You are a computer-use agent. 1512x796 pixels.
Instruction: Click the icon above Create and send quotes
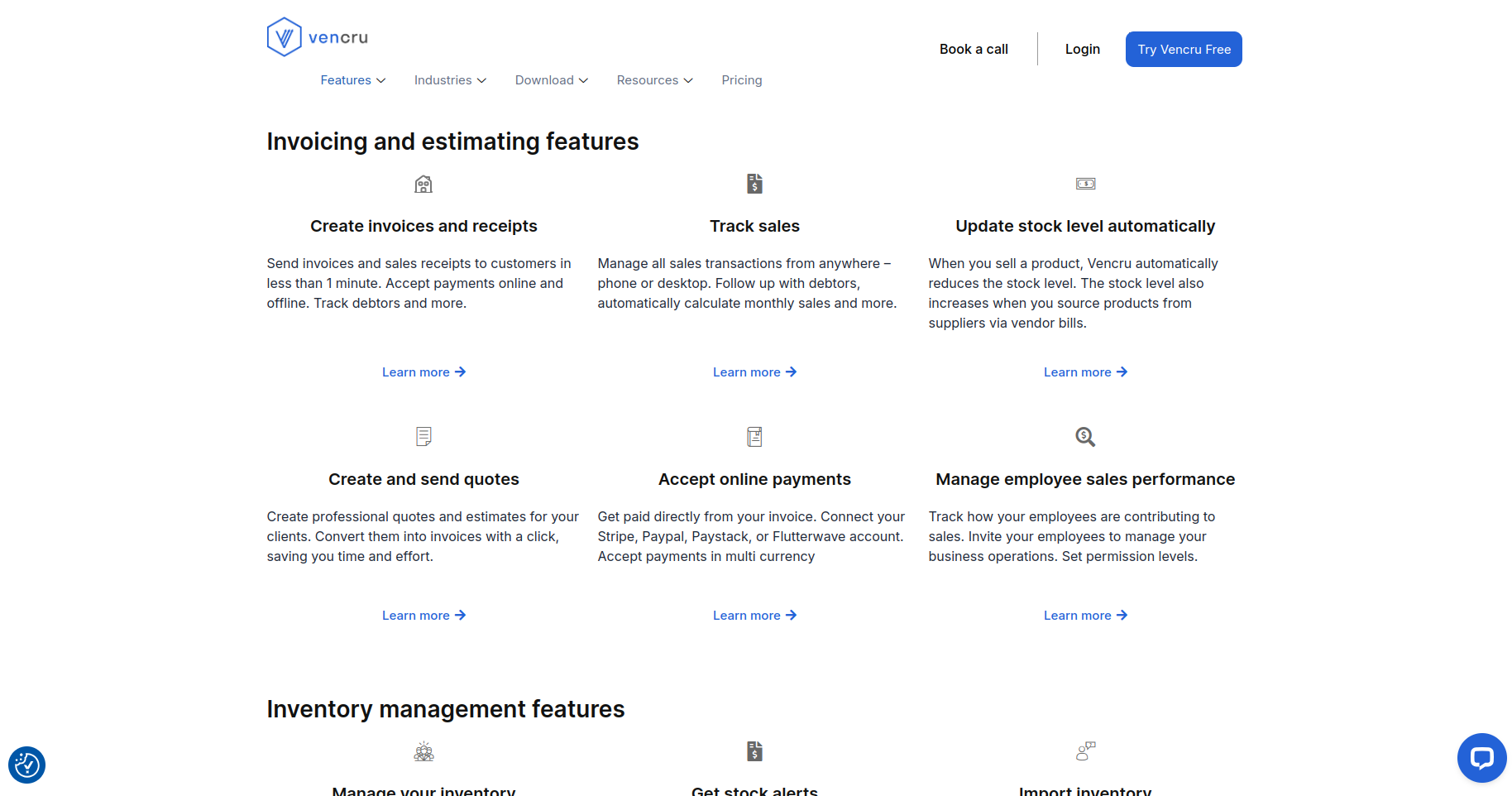[423, 436]
